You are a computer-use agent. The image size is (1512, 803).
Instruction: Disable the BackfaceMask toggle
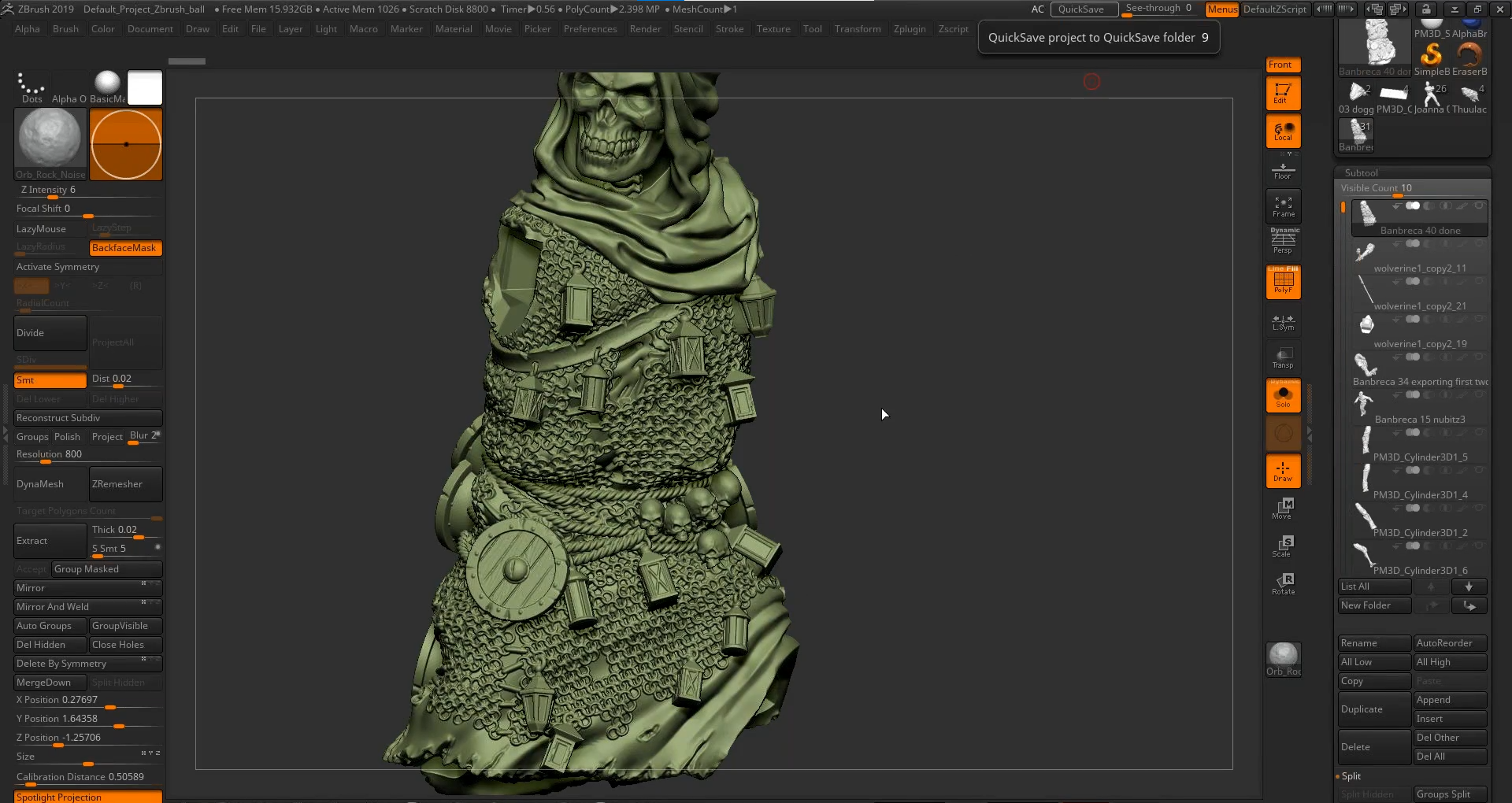[x=125, y=248]
